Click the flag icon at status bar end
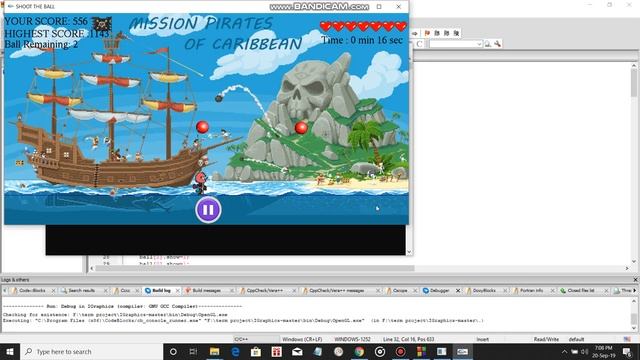Image resolution: width=640 pixels, height=360 pixels. pyautogui.click(x=627, y=339)
